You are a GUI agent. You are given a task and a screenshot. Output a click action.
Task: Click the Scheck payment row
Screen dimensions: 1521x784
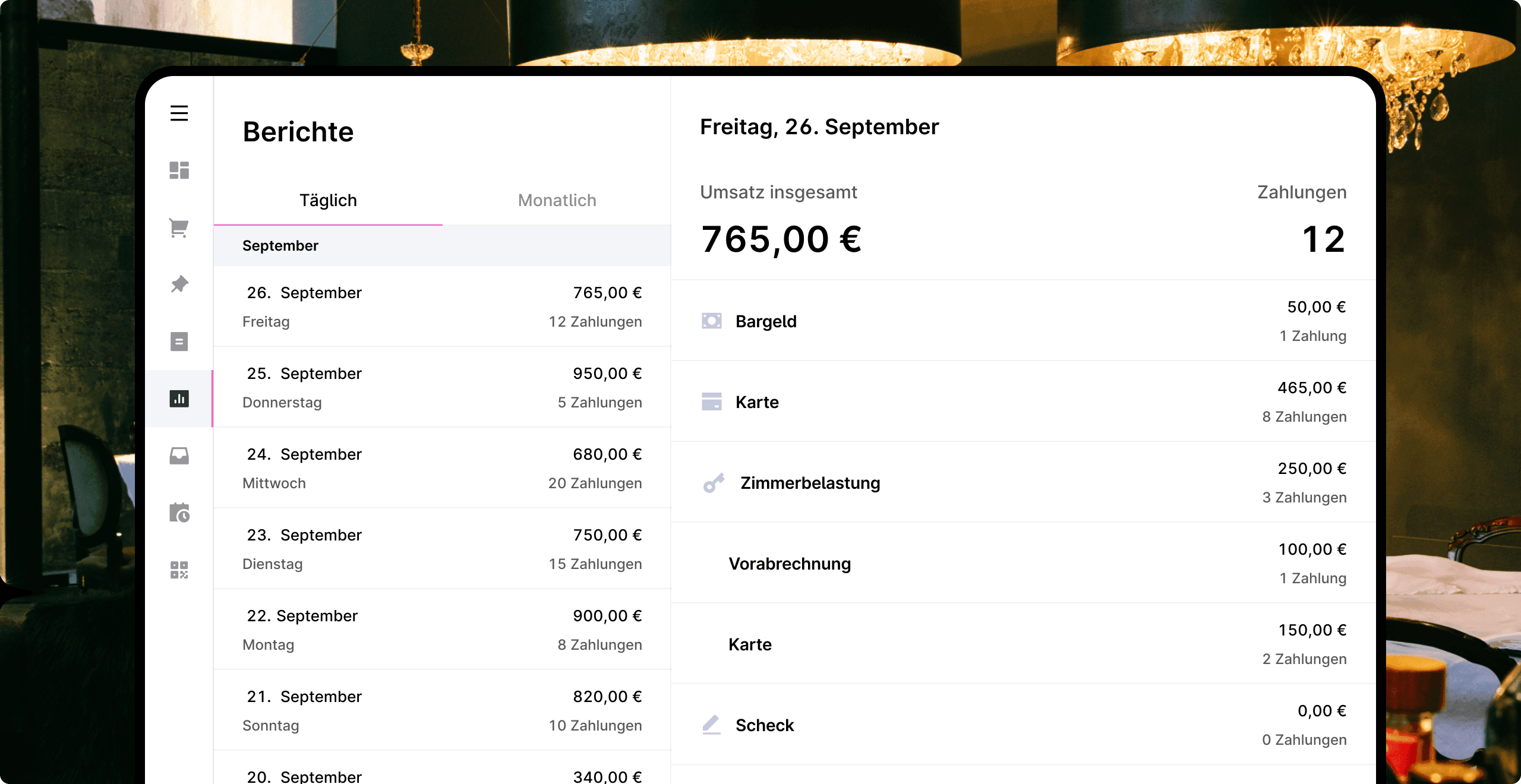1023,725
